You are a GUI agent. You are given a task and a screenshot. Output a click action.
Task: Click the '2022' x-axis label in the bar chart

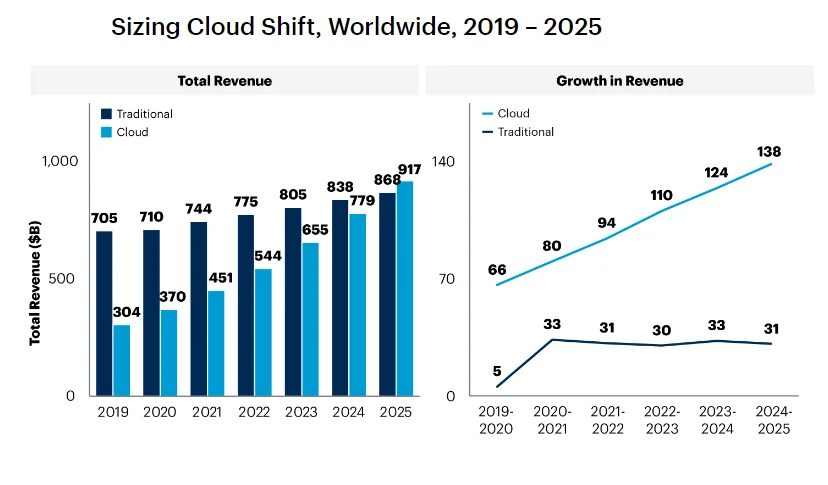(x=254, y=412)
